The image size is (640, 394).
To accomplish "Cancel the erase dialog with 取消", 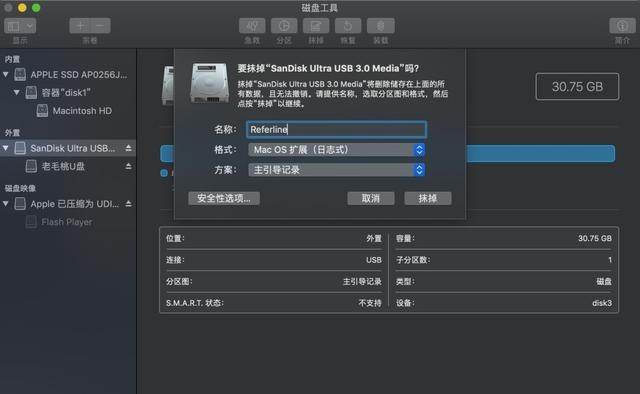I will point(371,198).
